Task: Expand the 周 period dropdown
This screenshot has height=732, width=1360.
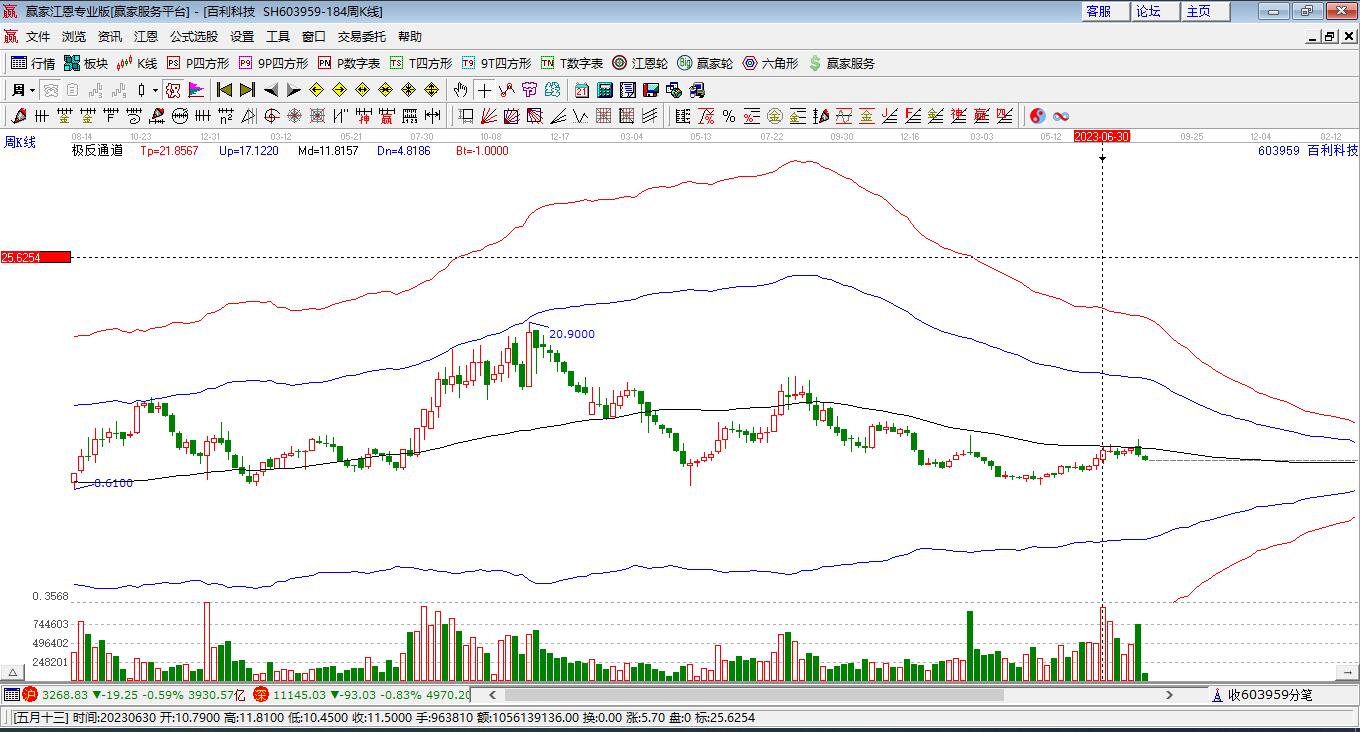Action: click(32, 90)
